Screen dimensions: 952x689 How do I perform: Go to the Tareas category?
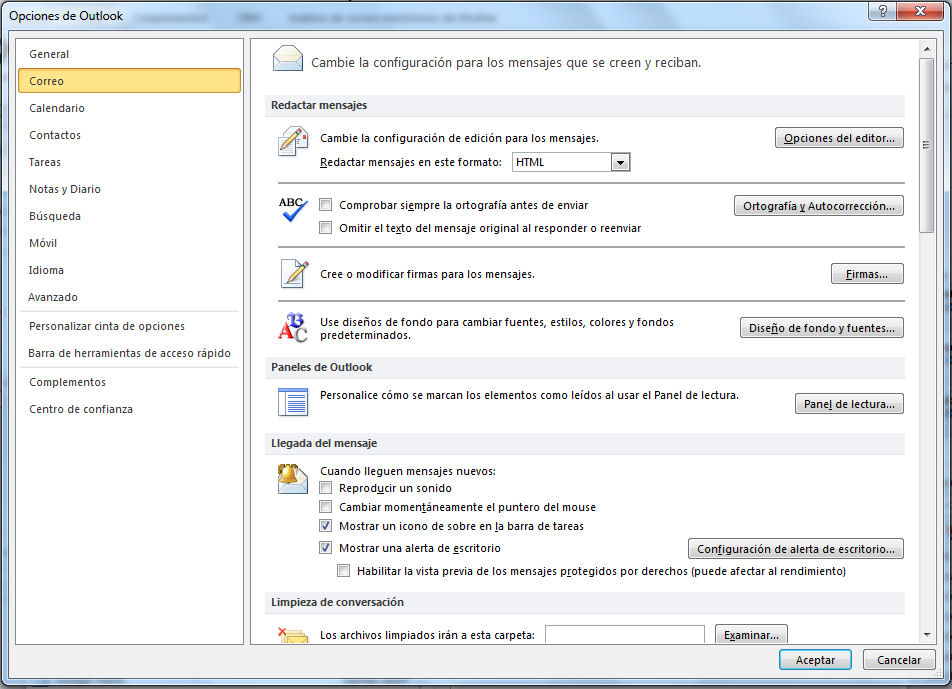point(129,162)
